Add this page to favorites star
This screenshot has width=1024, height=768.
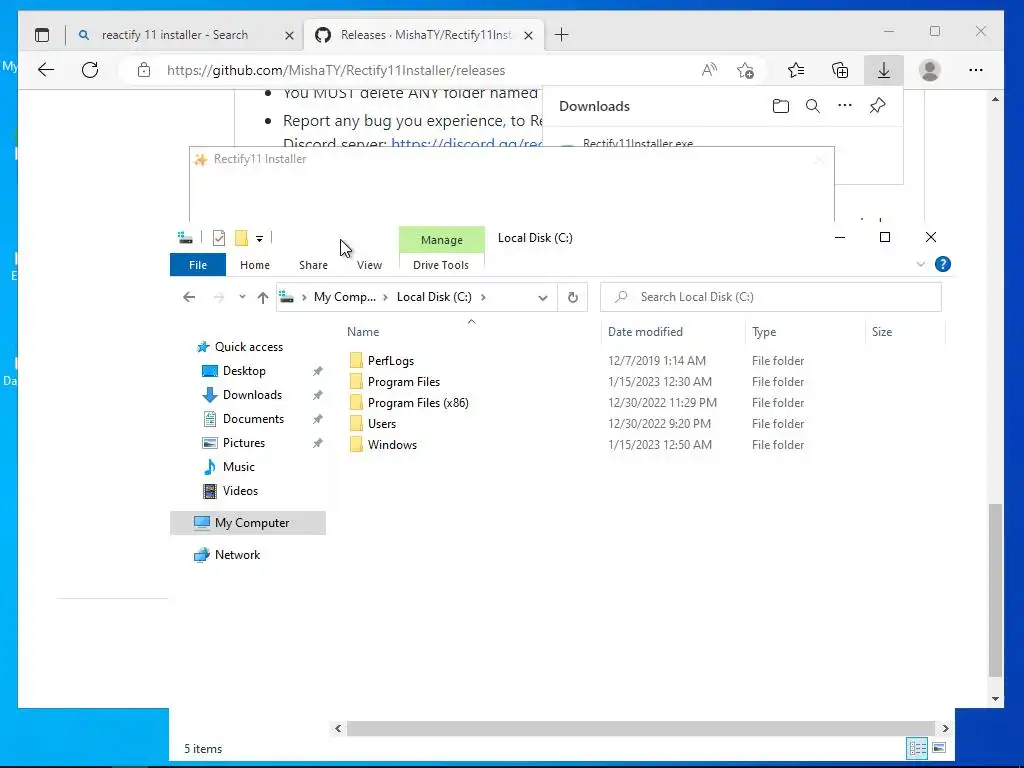[x=745, y=70]
